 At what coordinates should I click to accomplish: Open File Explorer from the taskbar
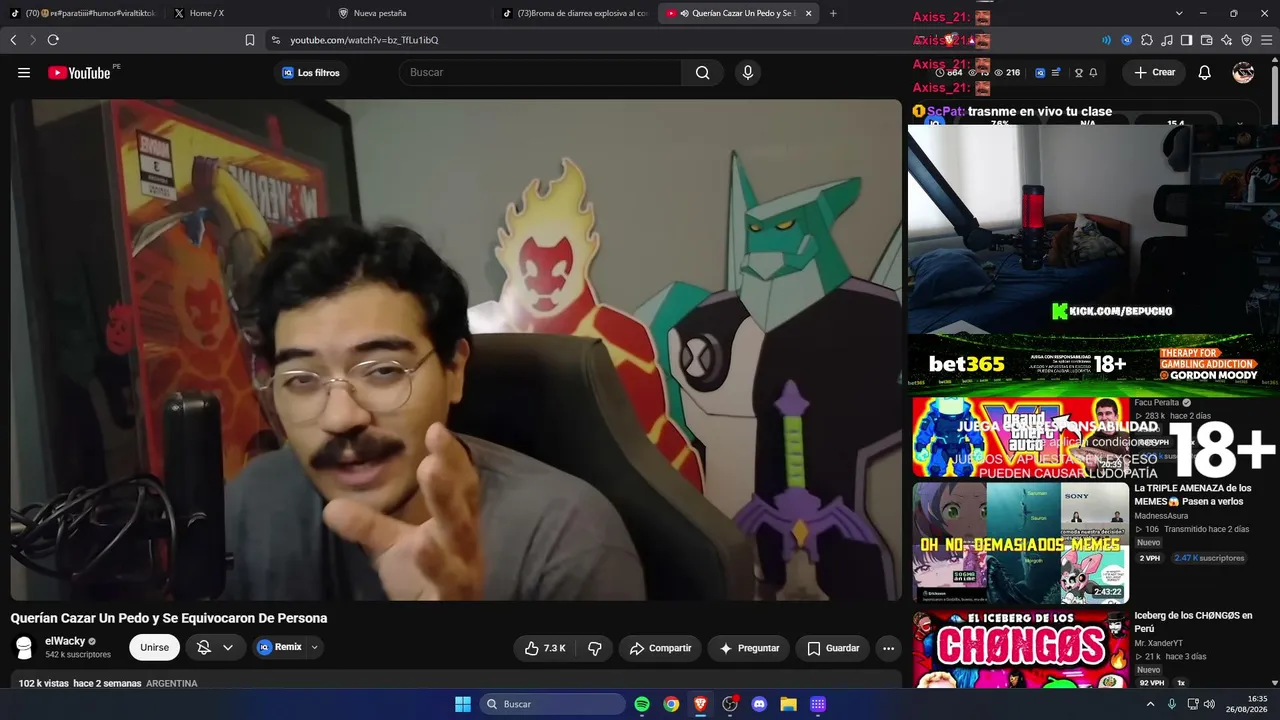[x=788, y=704]
